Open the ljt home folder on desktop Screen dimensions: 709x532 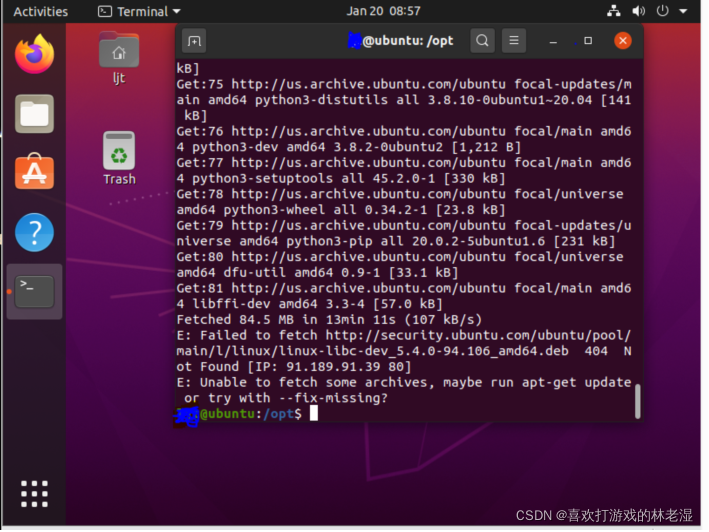119,59
